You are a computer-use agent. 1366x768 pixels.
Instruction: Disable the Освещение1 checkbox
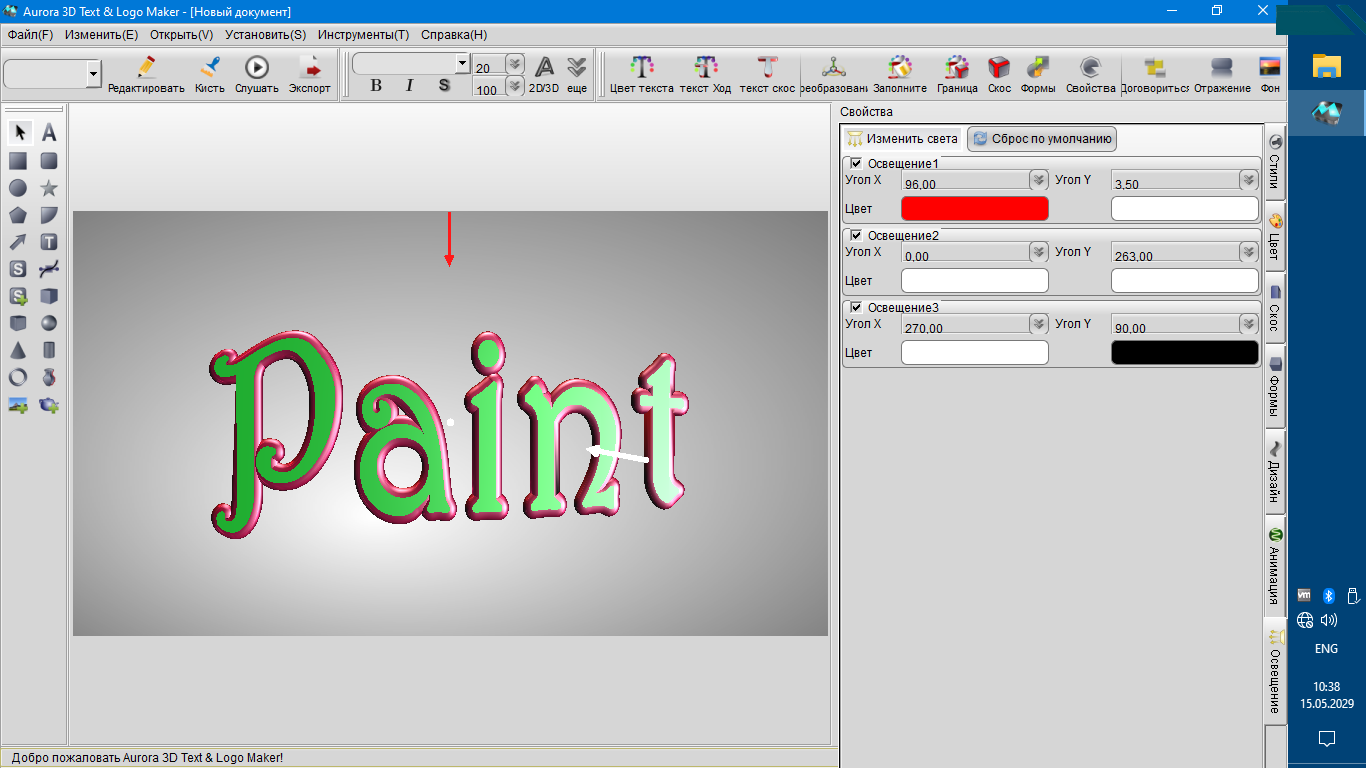pos(856,163)
